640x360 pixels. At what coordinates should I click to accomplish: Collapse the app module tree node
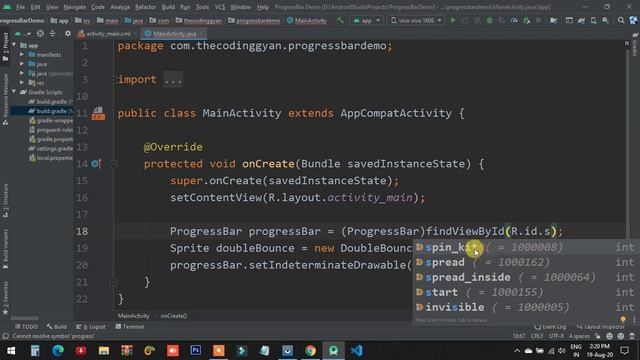pos(15,45)
